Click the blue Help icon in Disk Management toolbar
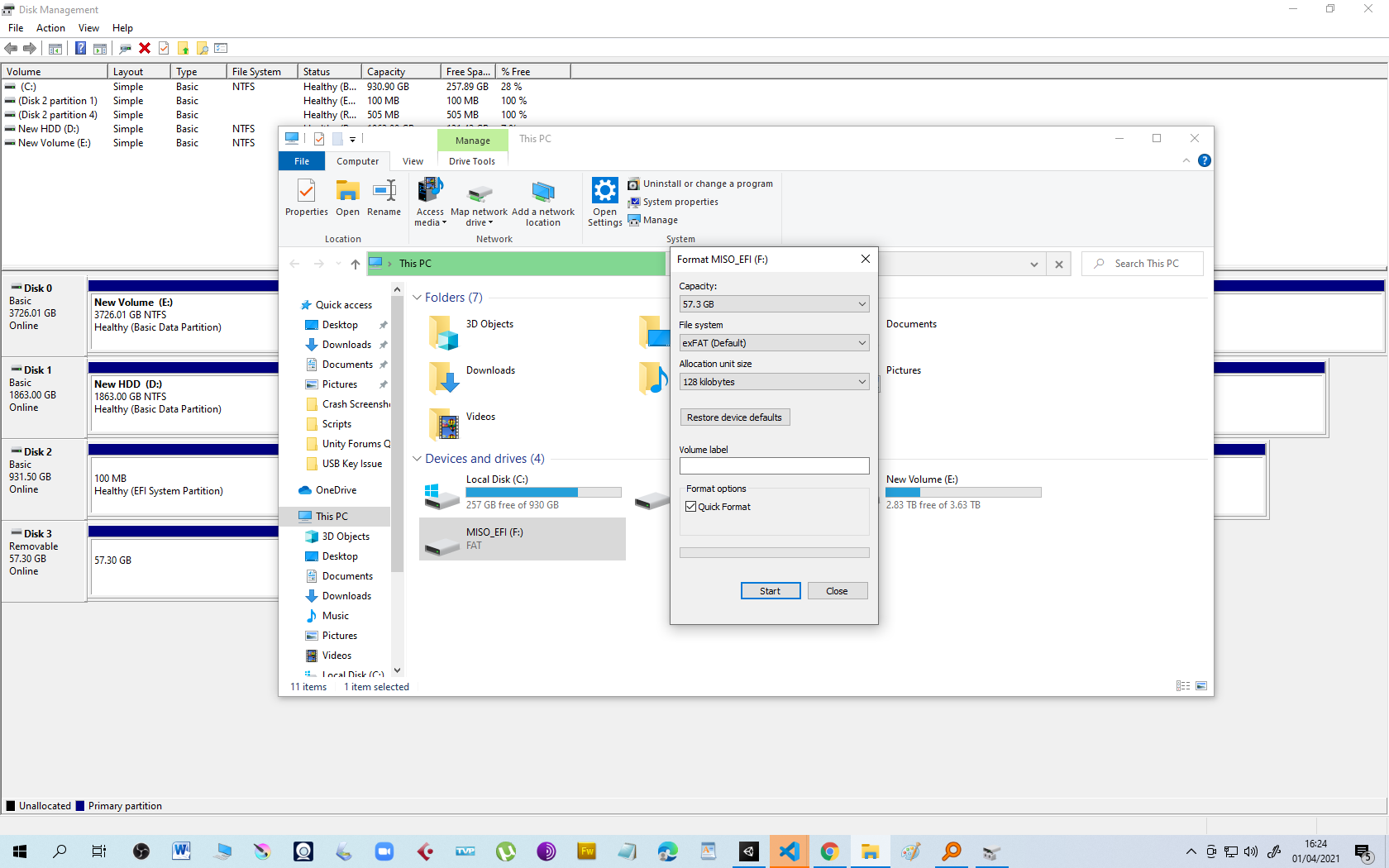The image size is (1389, 868). click(80, 48)
